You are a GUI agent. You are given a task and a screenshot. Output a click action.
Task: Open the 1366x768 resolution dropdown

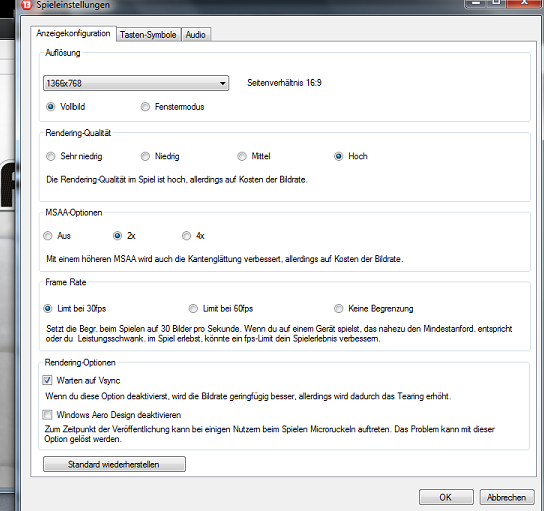pyautogui.click(x=136, y=83)
